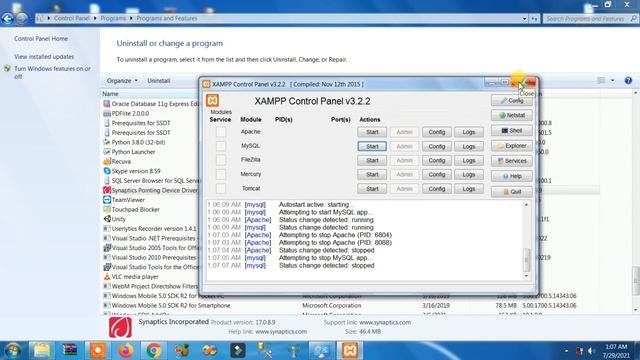Click the XAMPP icon in the taskbar
Image resolution: width=640 pixels, height=360 pixels.
(x=350, y=351)
